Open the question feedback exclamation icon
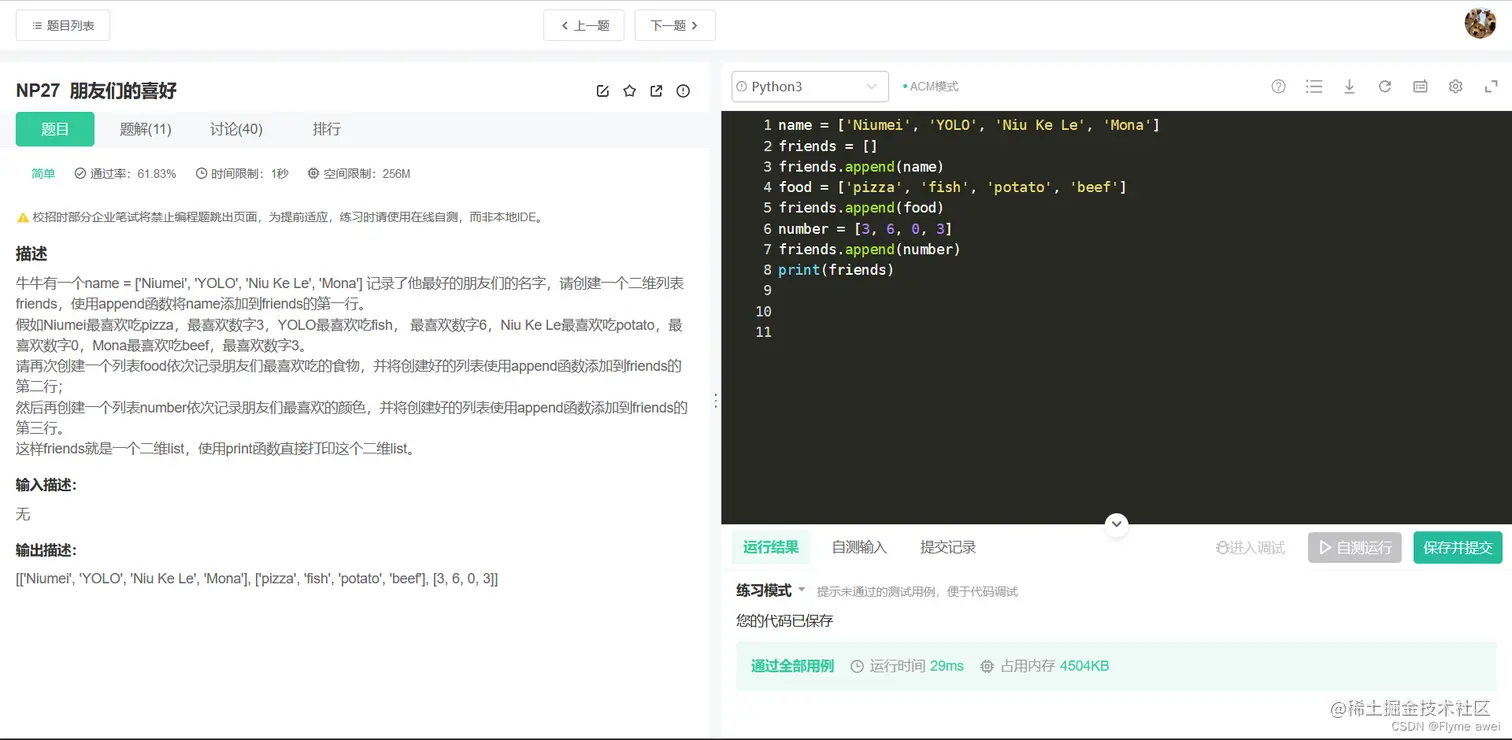The image size is (1512, 740). click(682, 90)
